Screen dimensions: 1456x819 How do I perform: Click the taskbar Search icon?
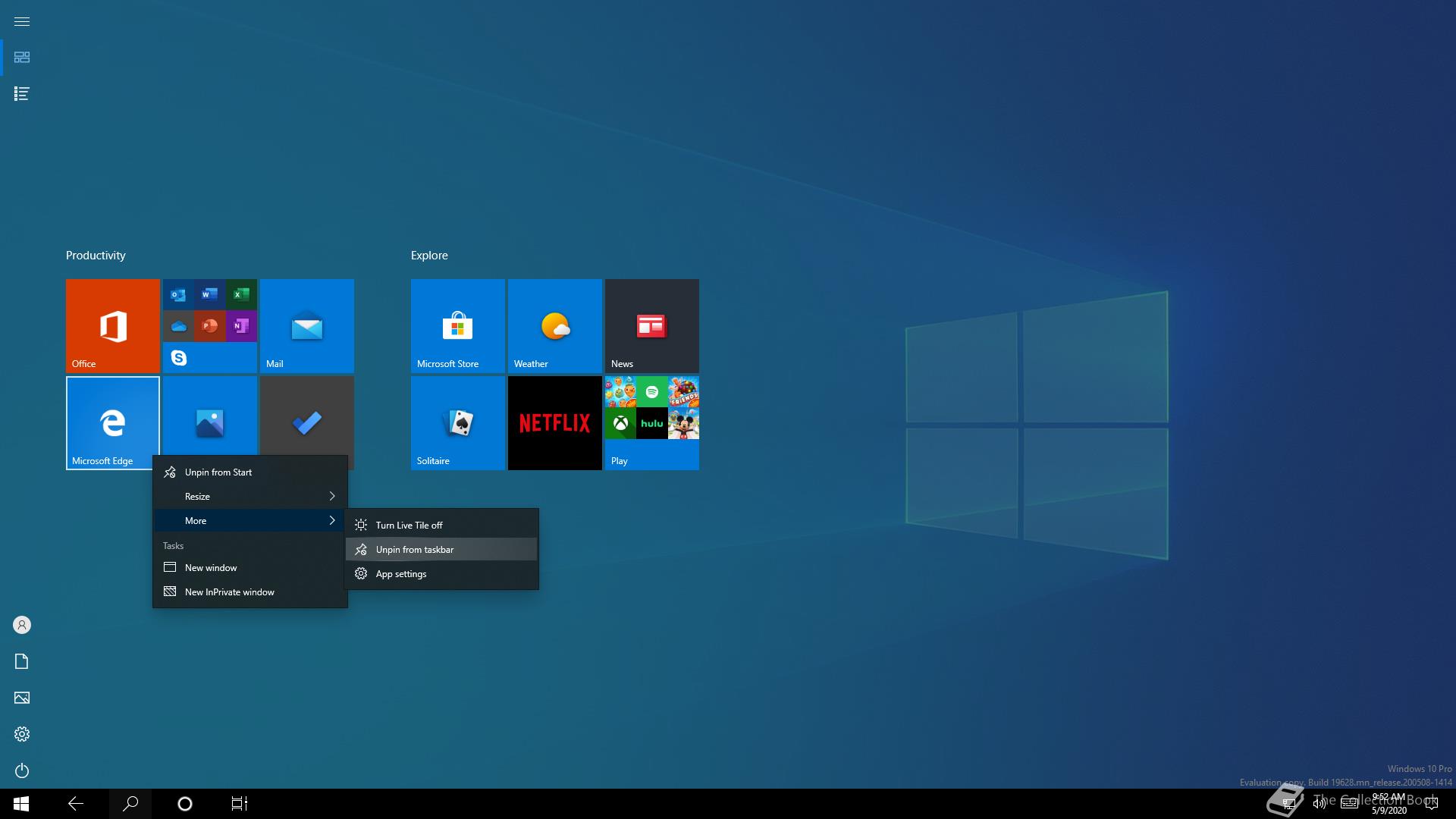click(130, 804)
